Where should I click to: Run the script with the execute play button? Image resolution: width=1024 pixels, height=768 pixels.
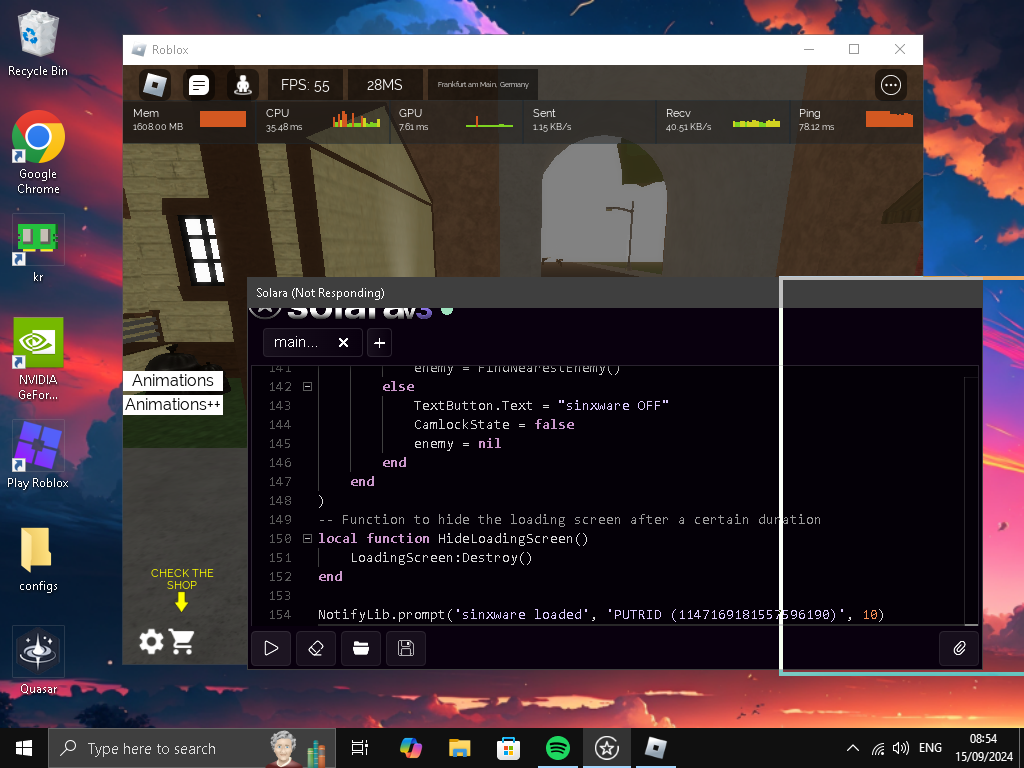271,648
